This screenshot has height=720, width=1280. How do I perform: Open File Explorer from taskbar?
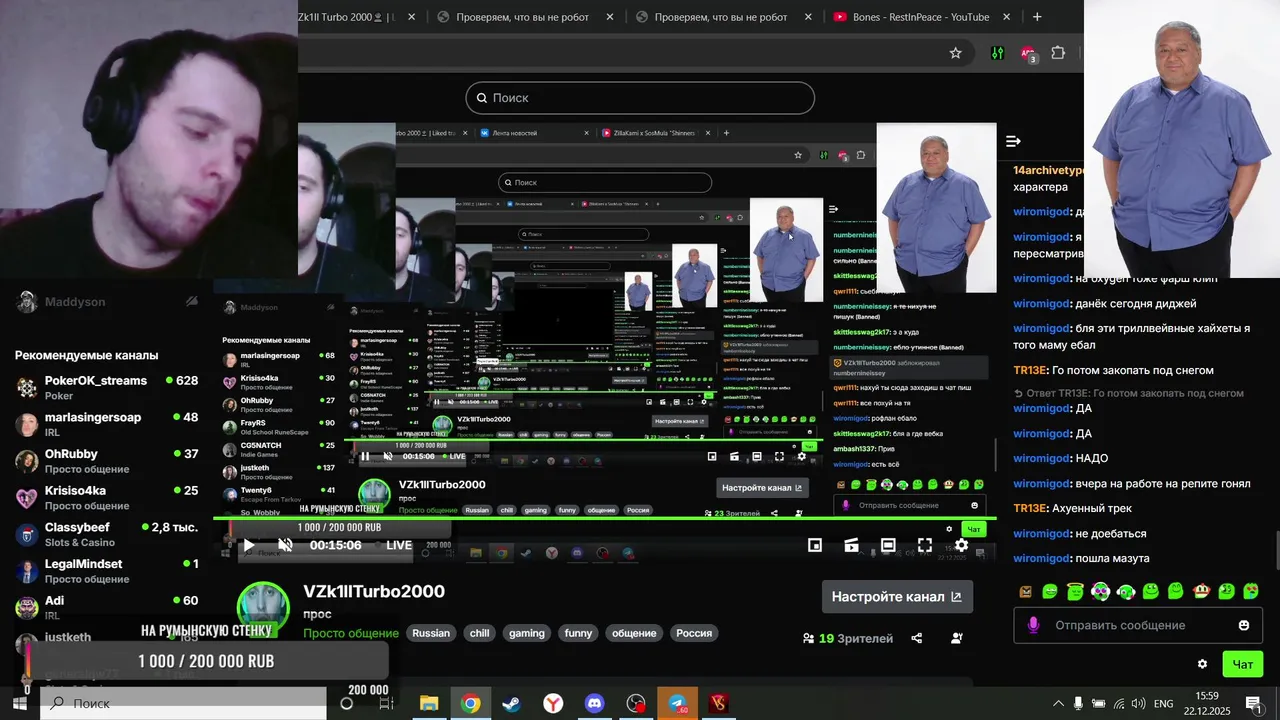tap(429, 703)
